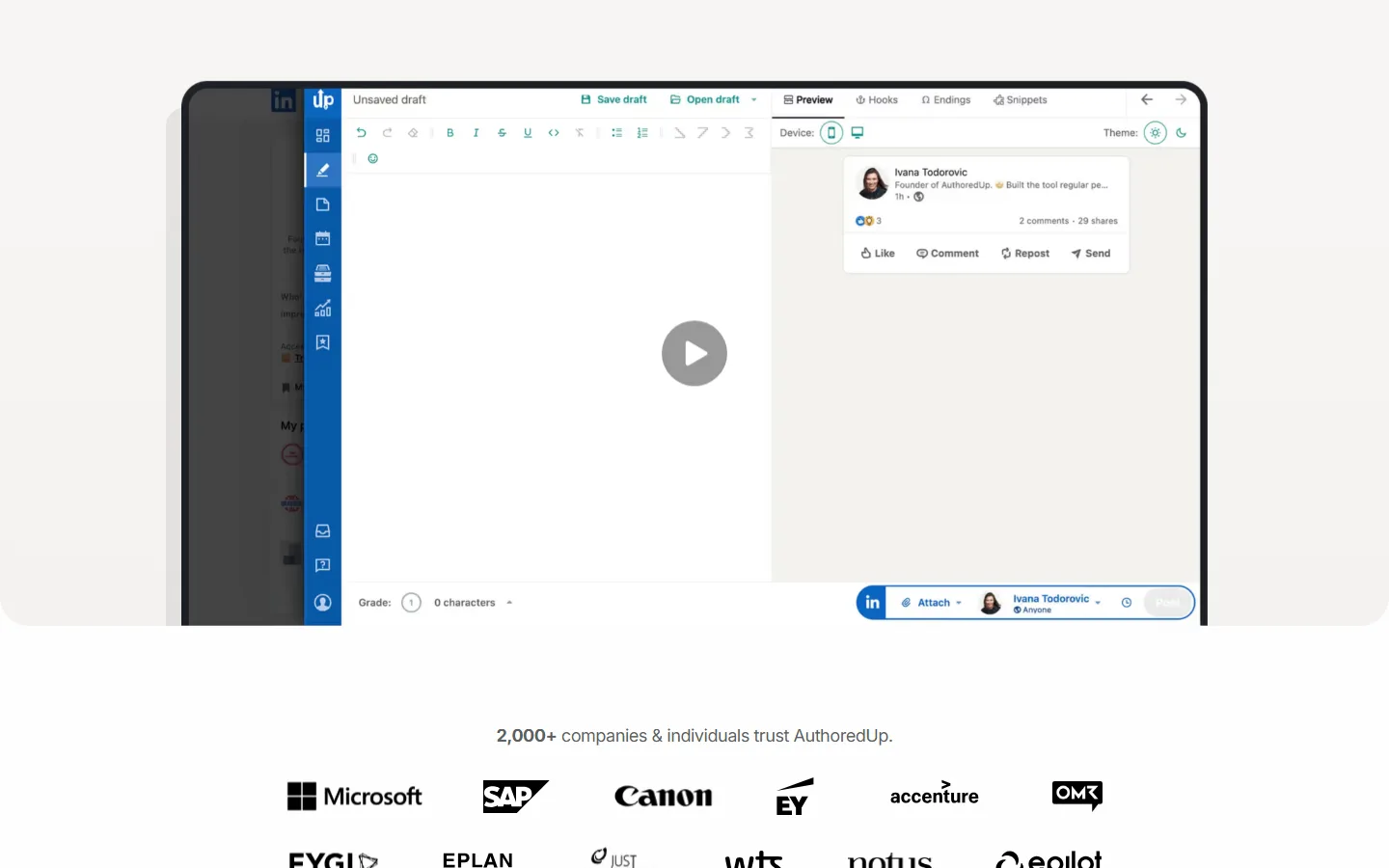The height and width of the screenshot is (868, 1389).
Task: Open the bookmark star icon in sidebar
Action: click(x=323, y=342)
